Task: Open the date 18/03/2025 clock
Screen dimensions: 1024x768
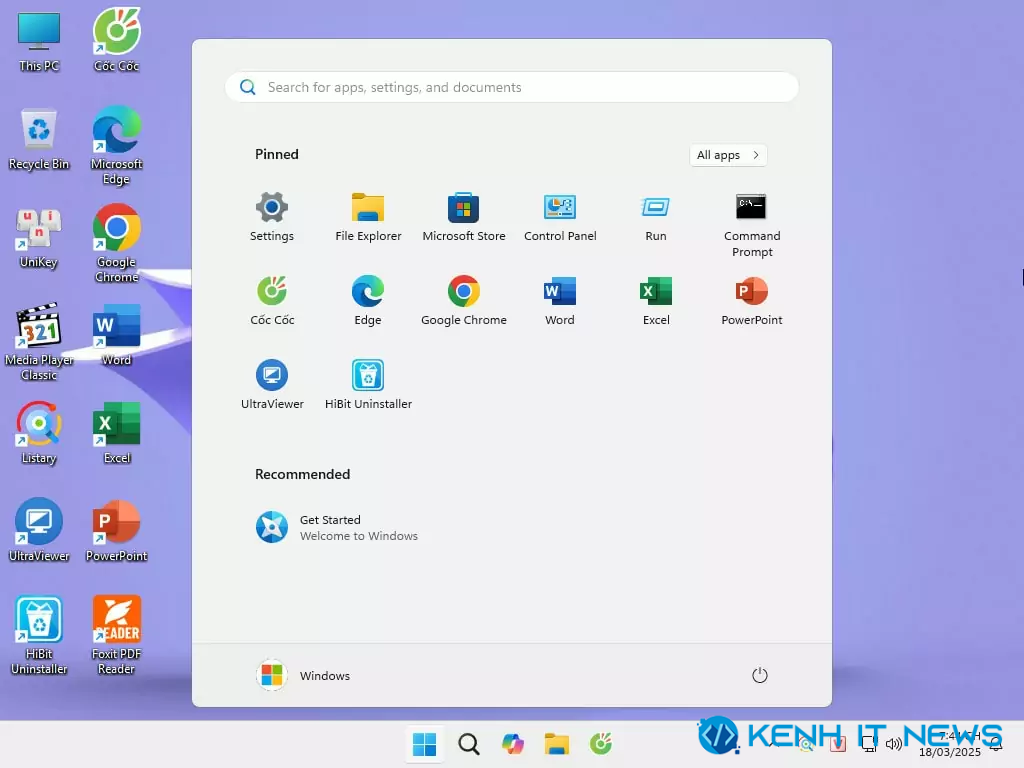Action: (x=950, y=744)
